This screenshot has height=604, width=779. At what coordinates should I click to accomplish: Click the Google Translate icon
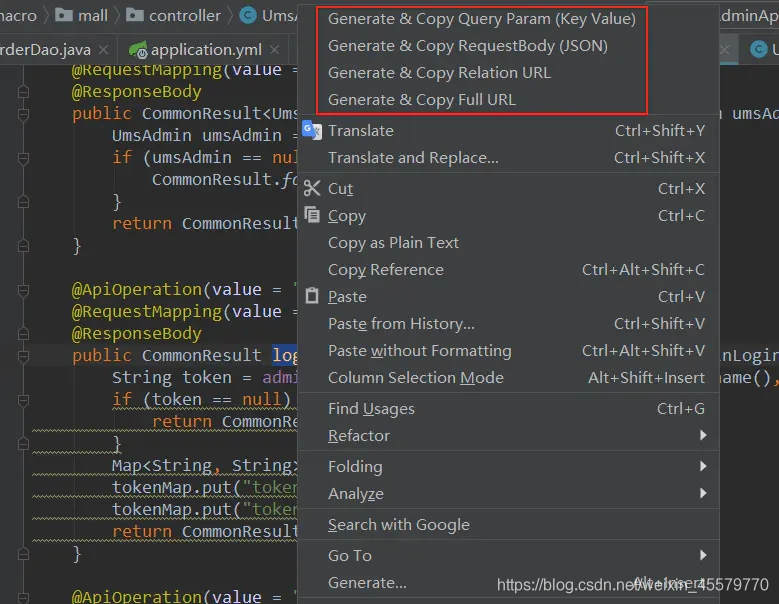[312, 131]
